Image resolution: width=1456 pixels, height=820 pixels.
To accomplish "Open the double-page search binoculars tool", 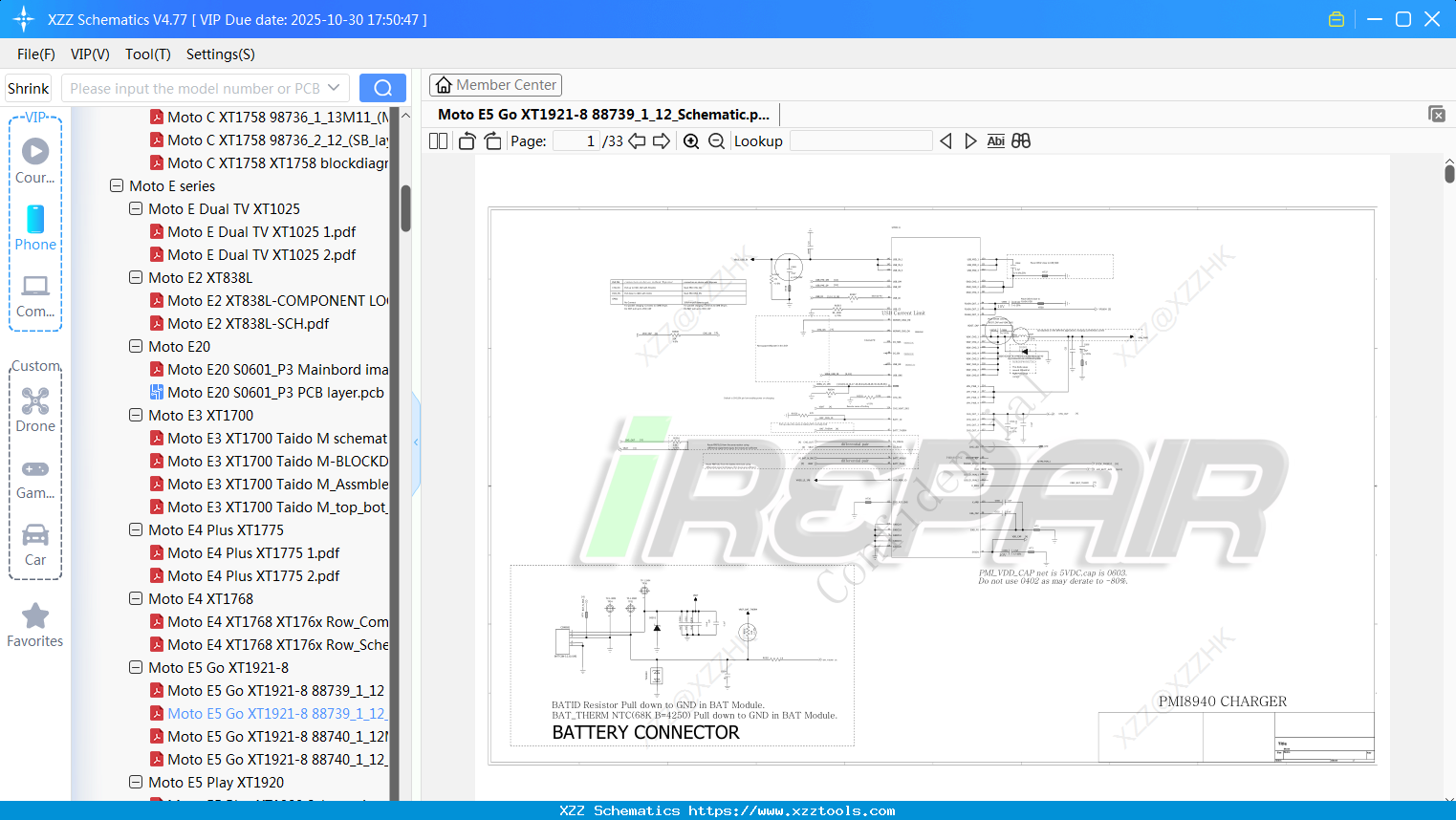I will 1020,140.
